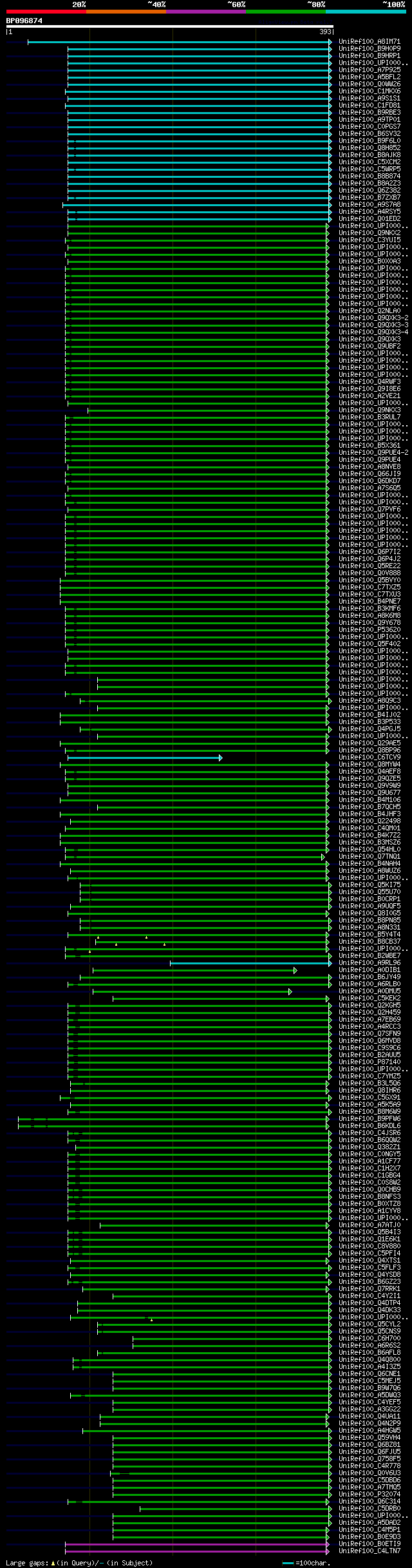
Task: Click the short cyan alignment bar for C6TCV9
Action: (145, 758)
